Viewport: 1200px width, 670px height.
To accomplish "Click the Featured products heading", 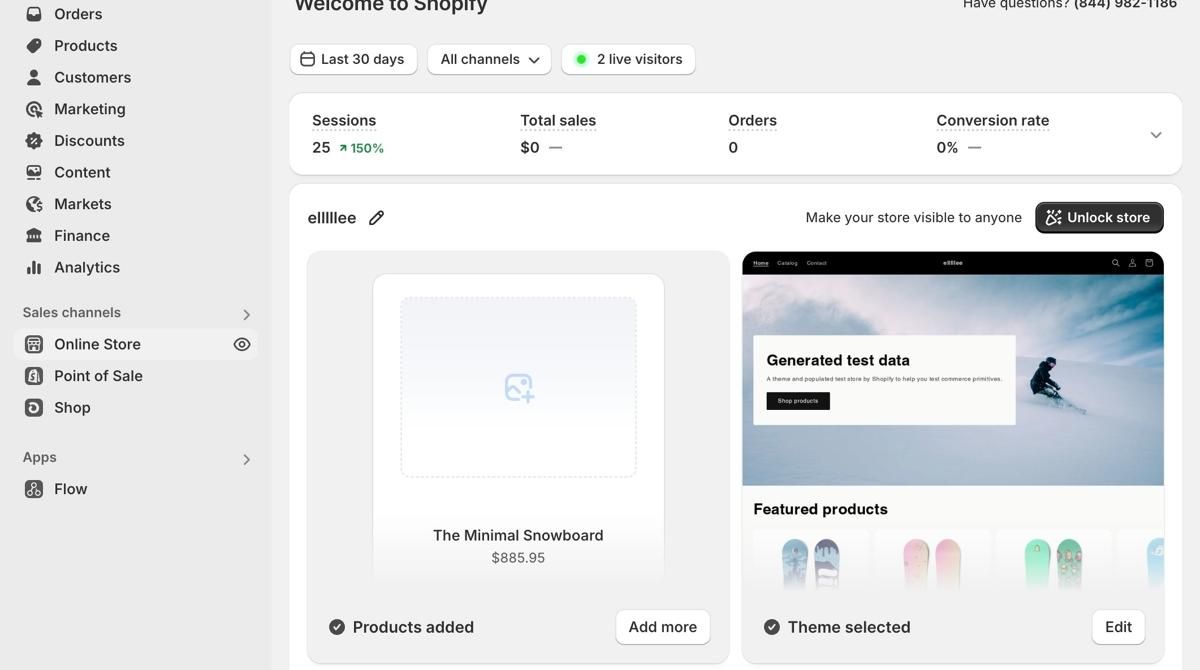I will pyautogui.click(x=820, y=509).
